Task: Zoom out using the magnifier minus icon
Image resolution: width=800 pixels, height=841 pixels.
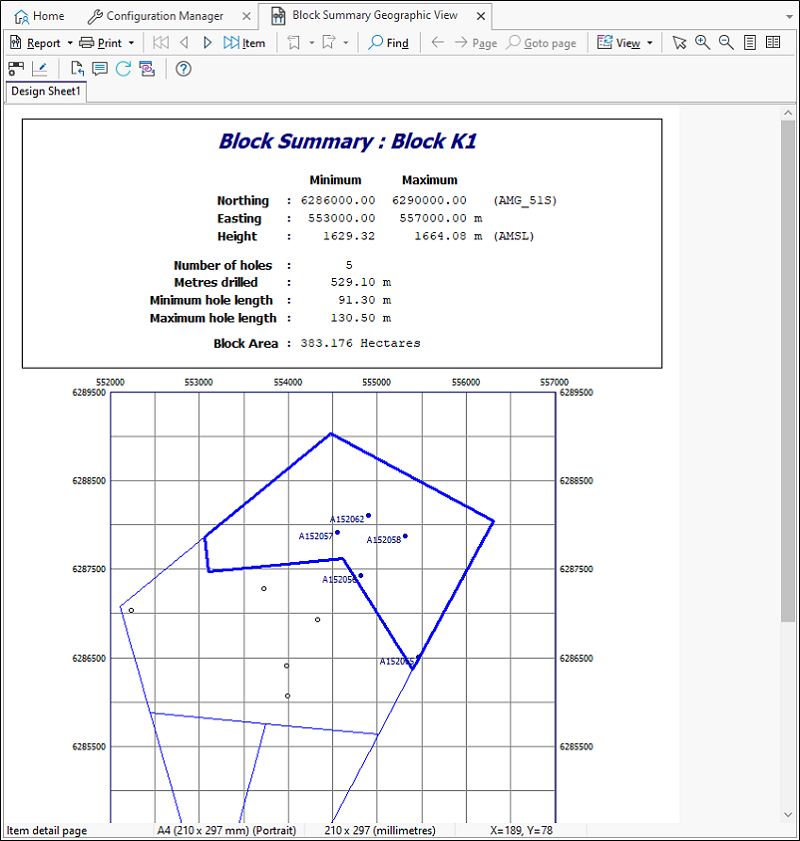Action: click(x=726, y=42)
